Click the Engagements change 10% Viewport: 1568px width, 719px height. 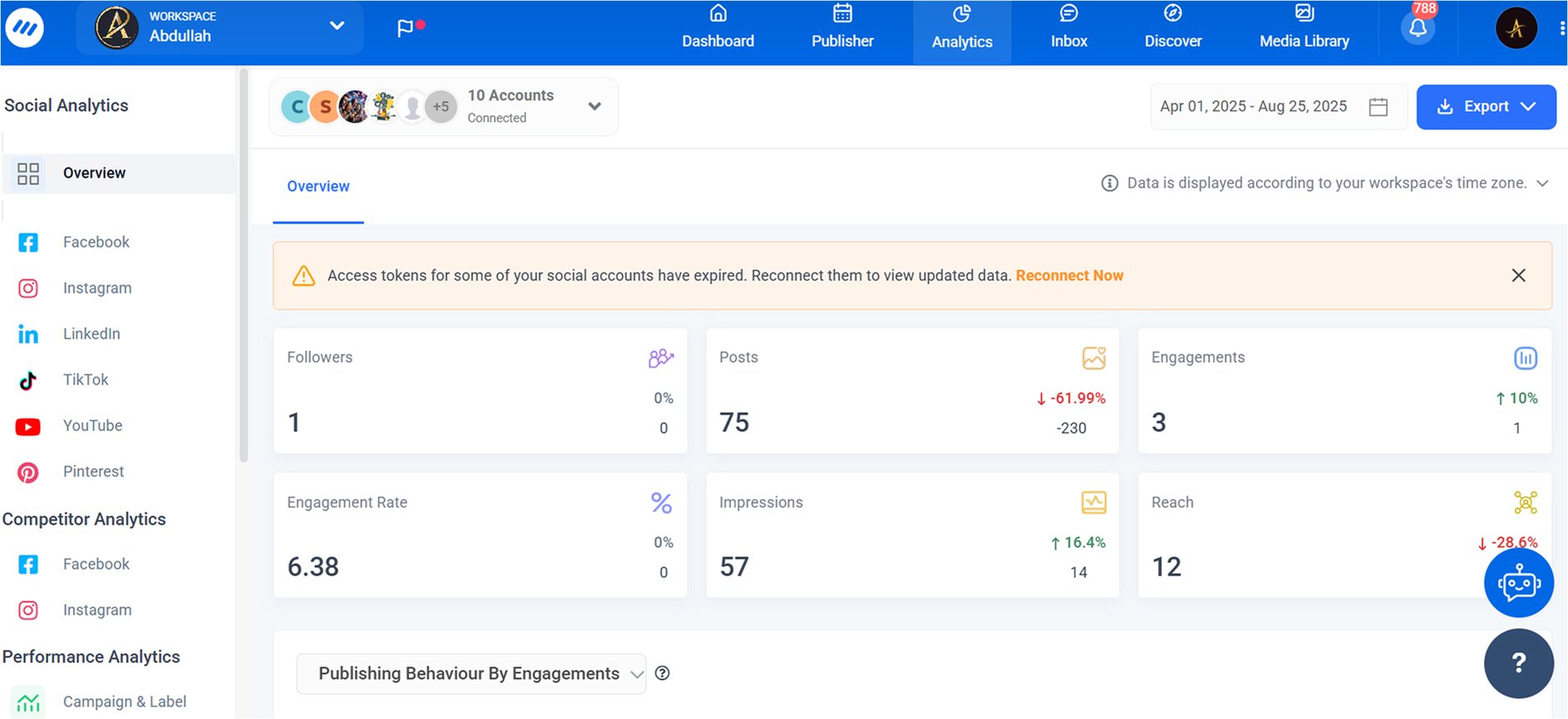coord(1516,399)
